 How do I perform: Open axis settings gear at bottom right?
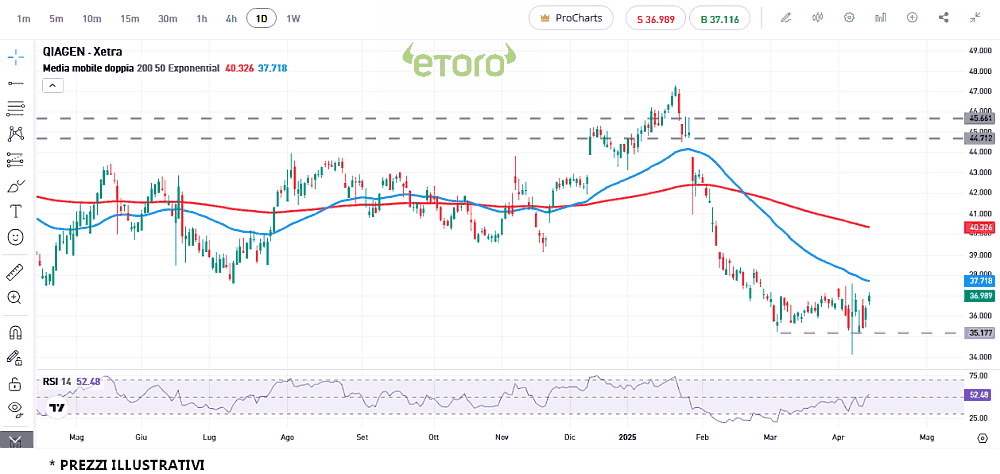(982, 438)
